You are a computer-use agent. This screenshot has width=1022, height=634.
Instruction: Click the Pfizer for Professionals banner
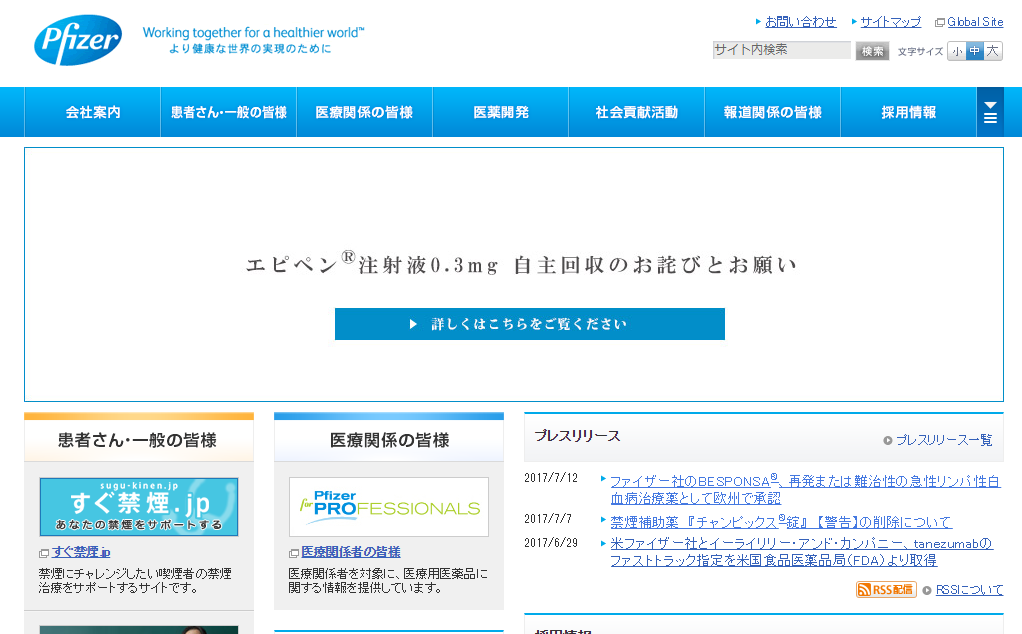pos(388,507)
